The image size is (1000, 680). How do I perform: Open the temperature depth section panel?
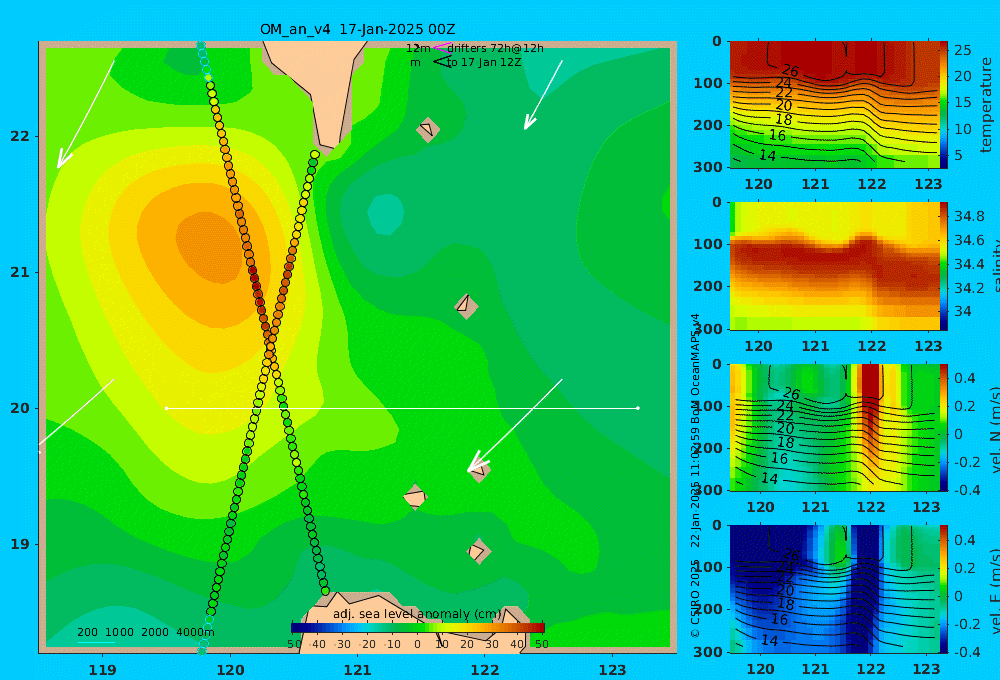[834, 105]
